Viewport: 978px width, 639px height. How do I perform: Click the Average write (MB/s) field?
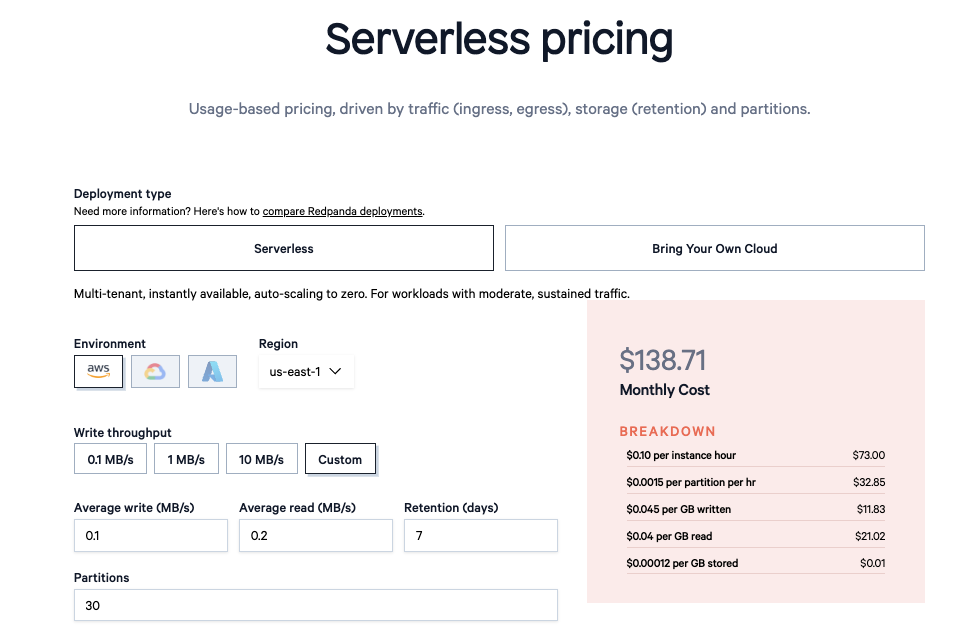151,535
